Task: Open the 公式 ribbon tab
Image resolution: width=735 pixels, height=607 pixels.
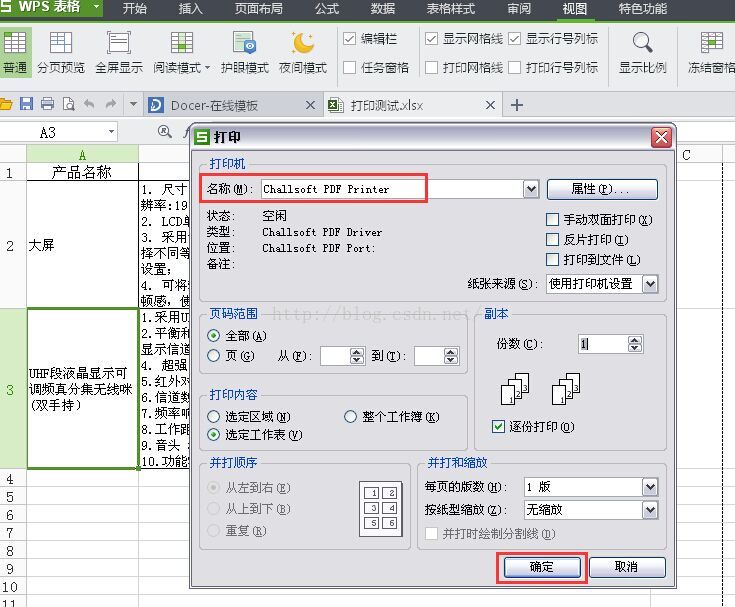Action: click(327, 8)
